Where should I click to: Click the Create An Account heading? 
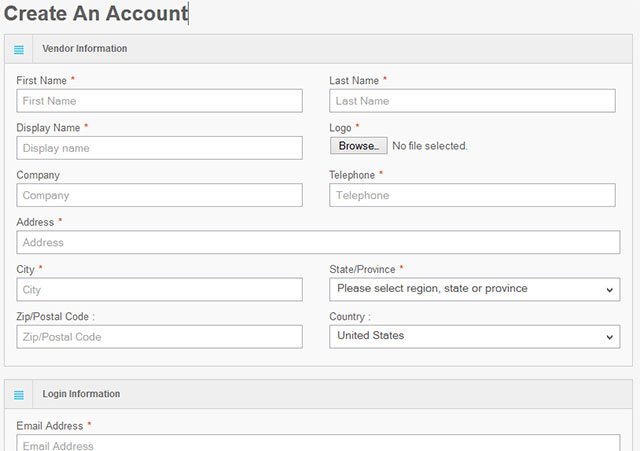coord(96,13)
